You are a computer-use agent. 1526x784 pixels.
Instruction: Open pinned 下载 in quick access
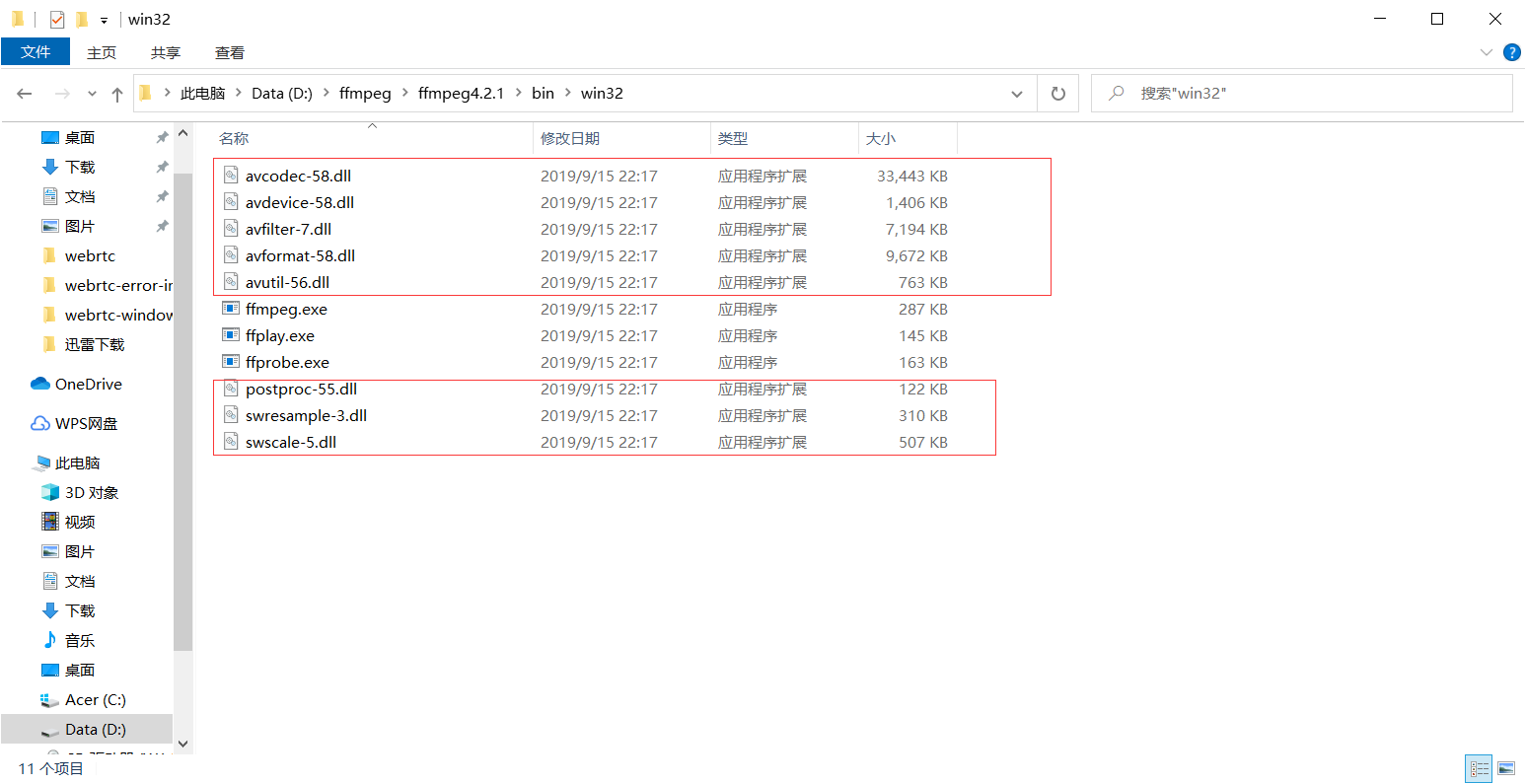coord(80,167)
